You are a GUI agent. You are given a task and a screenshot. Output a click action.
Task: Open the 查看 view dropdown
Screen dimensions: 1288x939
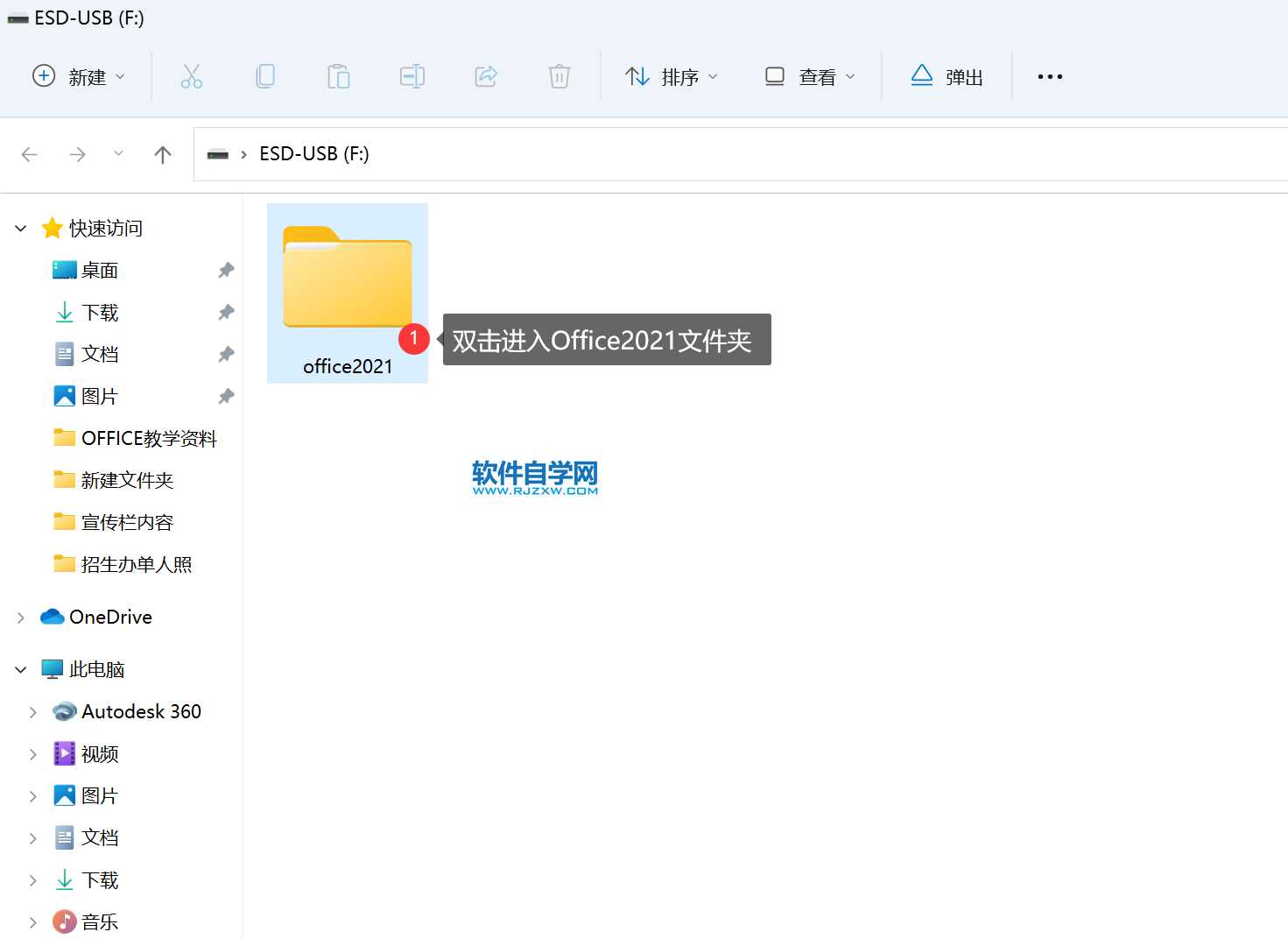coord(810,77)
